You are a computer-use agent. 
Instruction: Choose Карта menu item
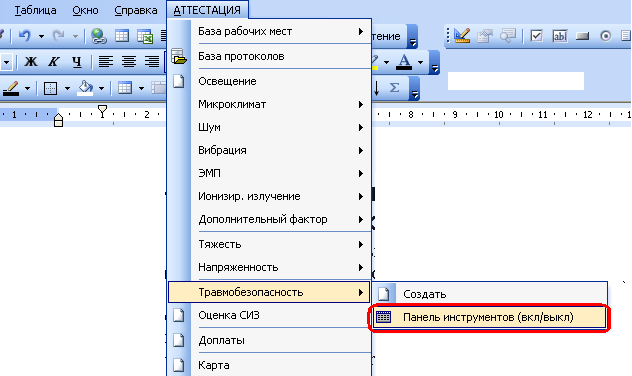269,365
